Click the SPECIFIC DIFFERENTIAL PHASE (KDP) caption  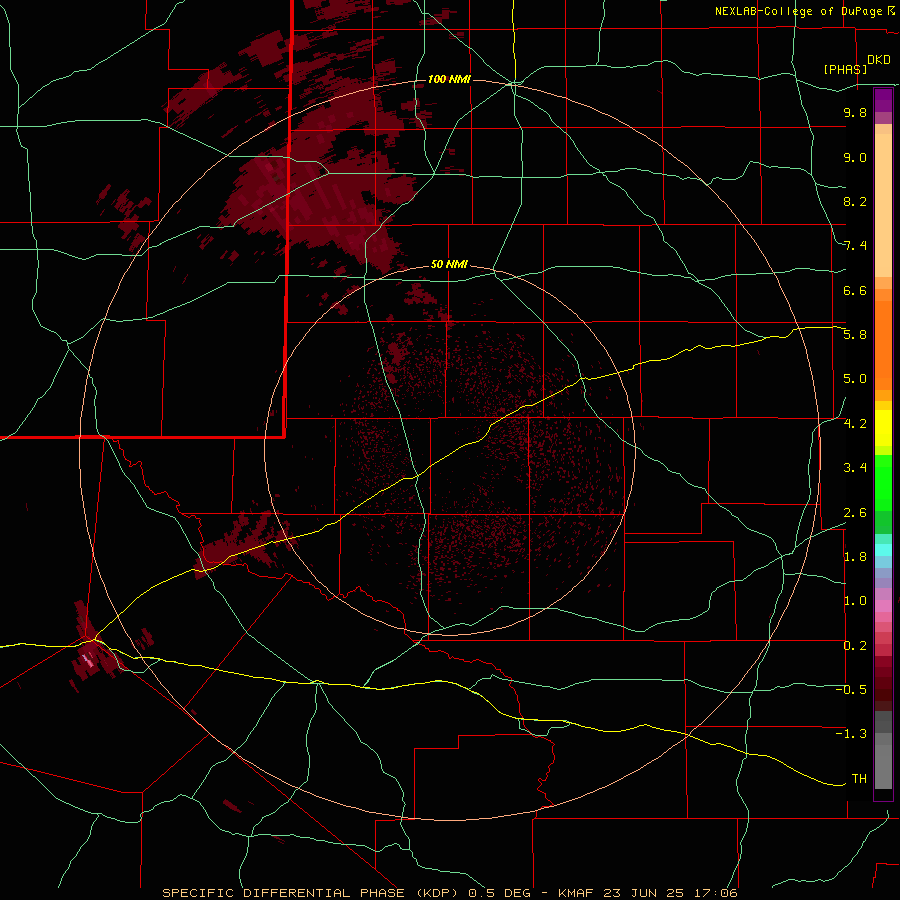(313, 893)
